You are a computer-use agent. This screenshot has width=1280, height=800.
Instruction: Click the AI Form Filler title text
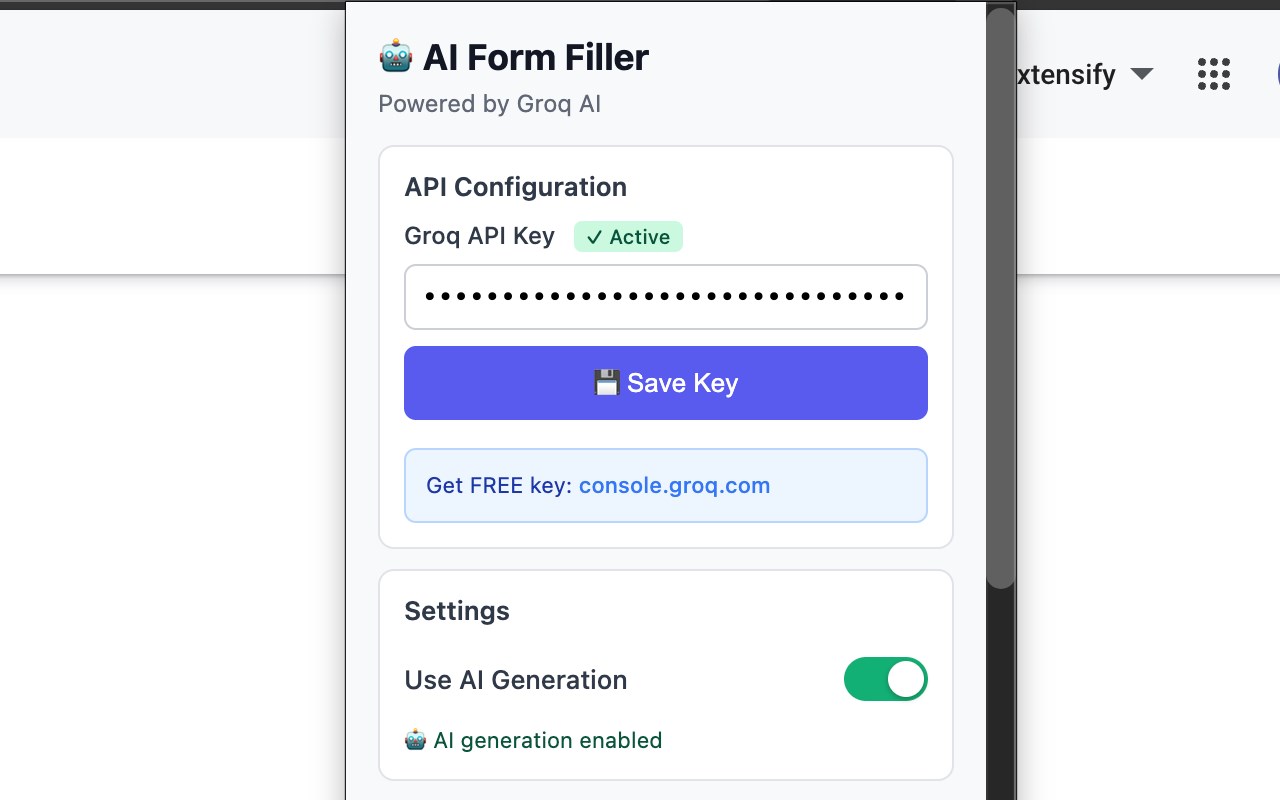(x=535, y=57)
